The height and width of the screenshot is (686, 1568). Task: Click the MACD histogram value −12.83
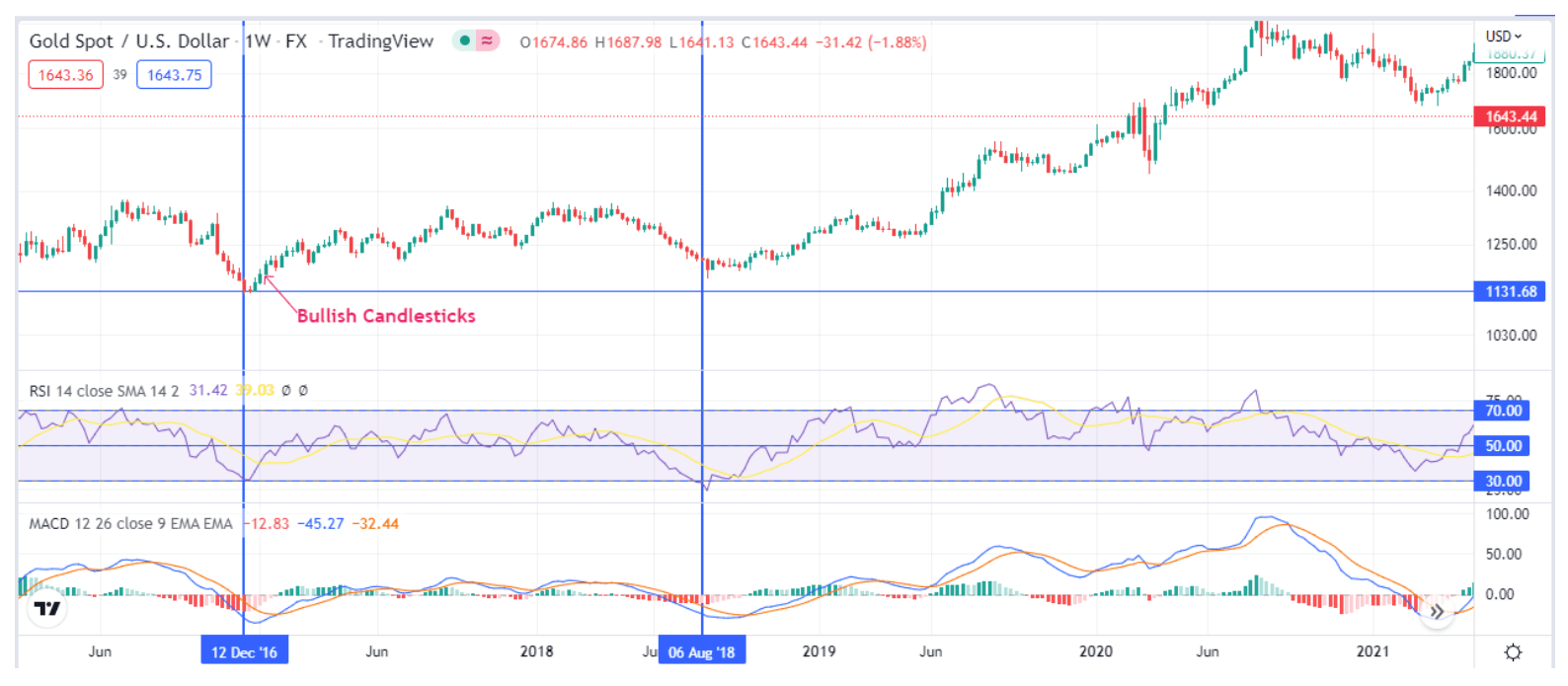pos(267,524)
